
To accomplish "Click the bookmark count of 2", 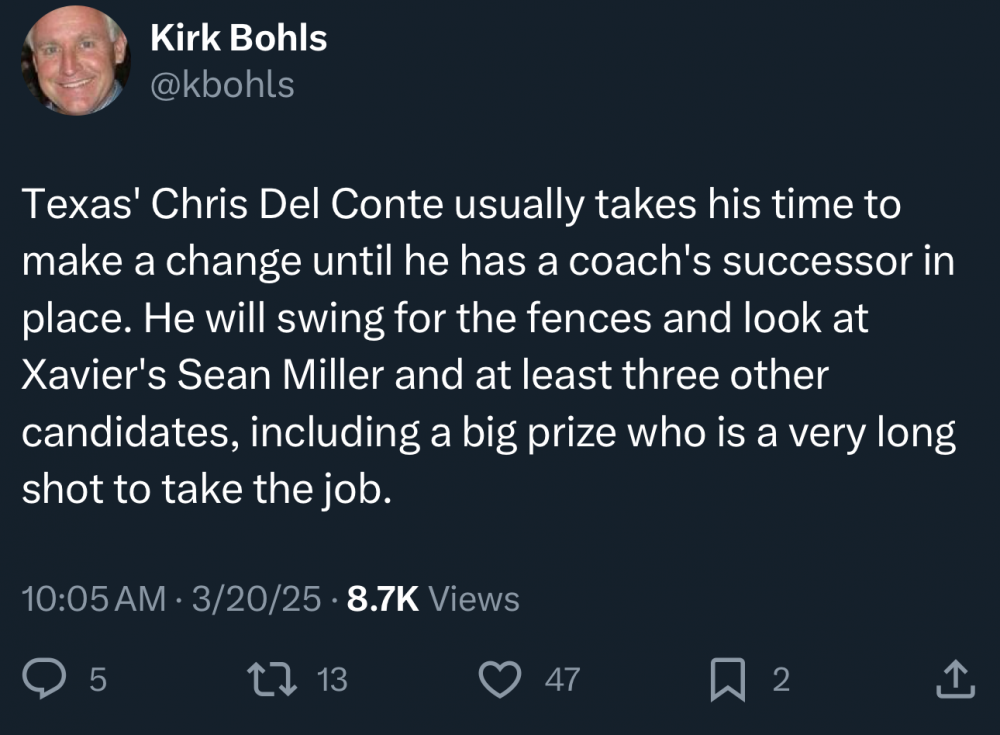I will coord(781,681).
